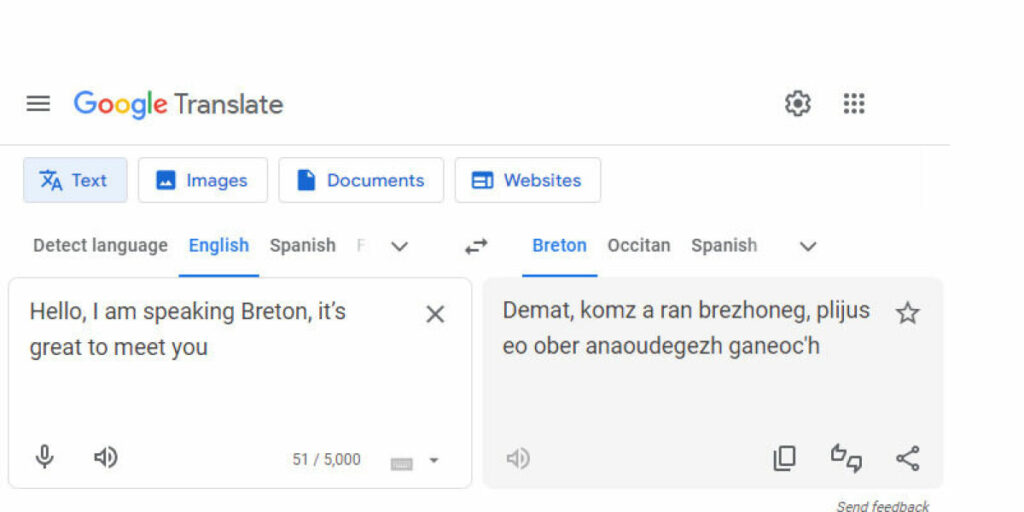
Task: Open the hamburger main menu
Action: point(38,103)
